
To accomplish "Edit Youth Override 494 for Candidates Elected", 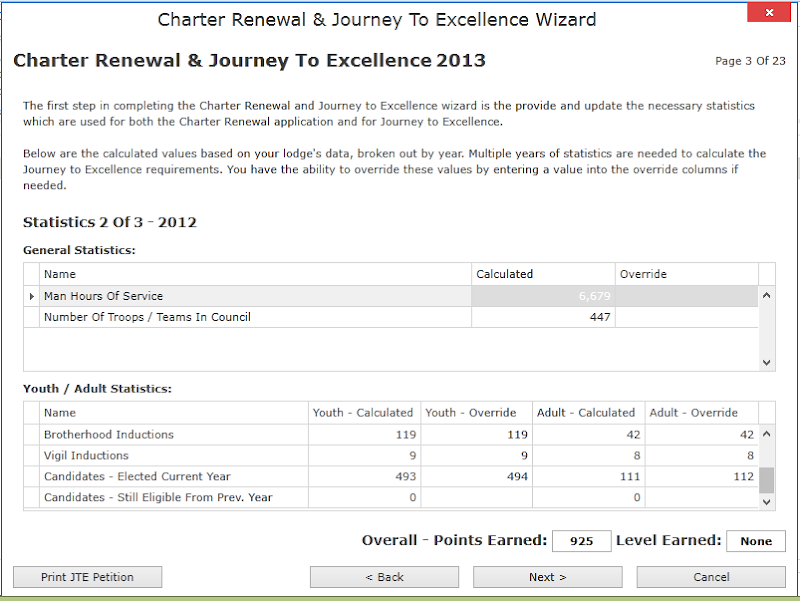I will (x=477, y=477).
